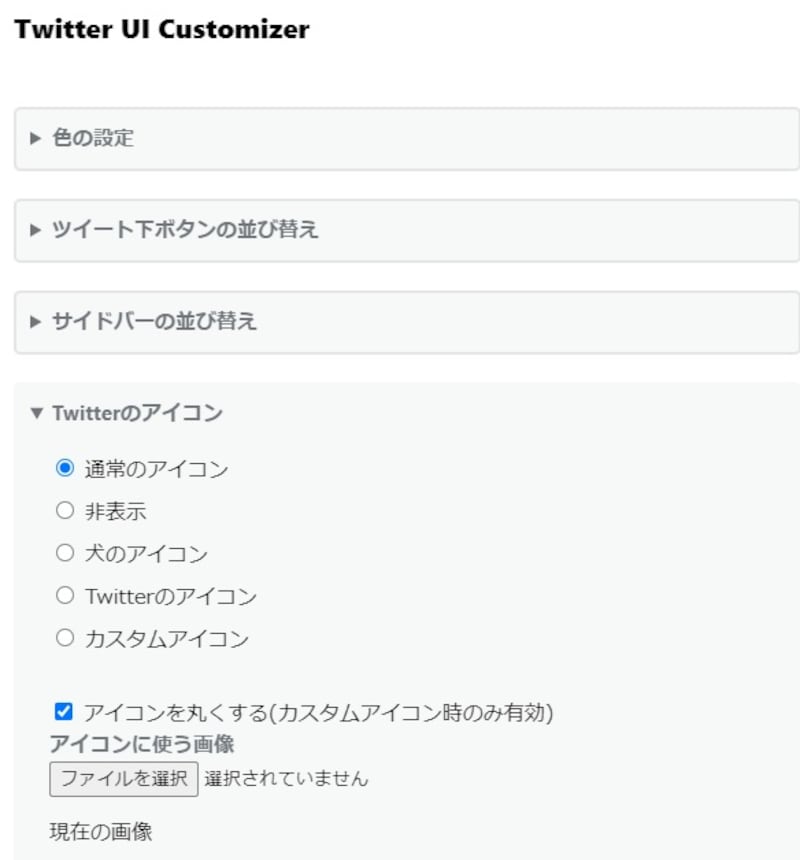Select the 犬のアイコン option
The width and height of the screenshot is (800, 860).
(66, 553)
